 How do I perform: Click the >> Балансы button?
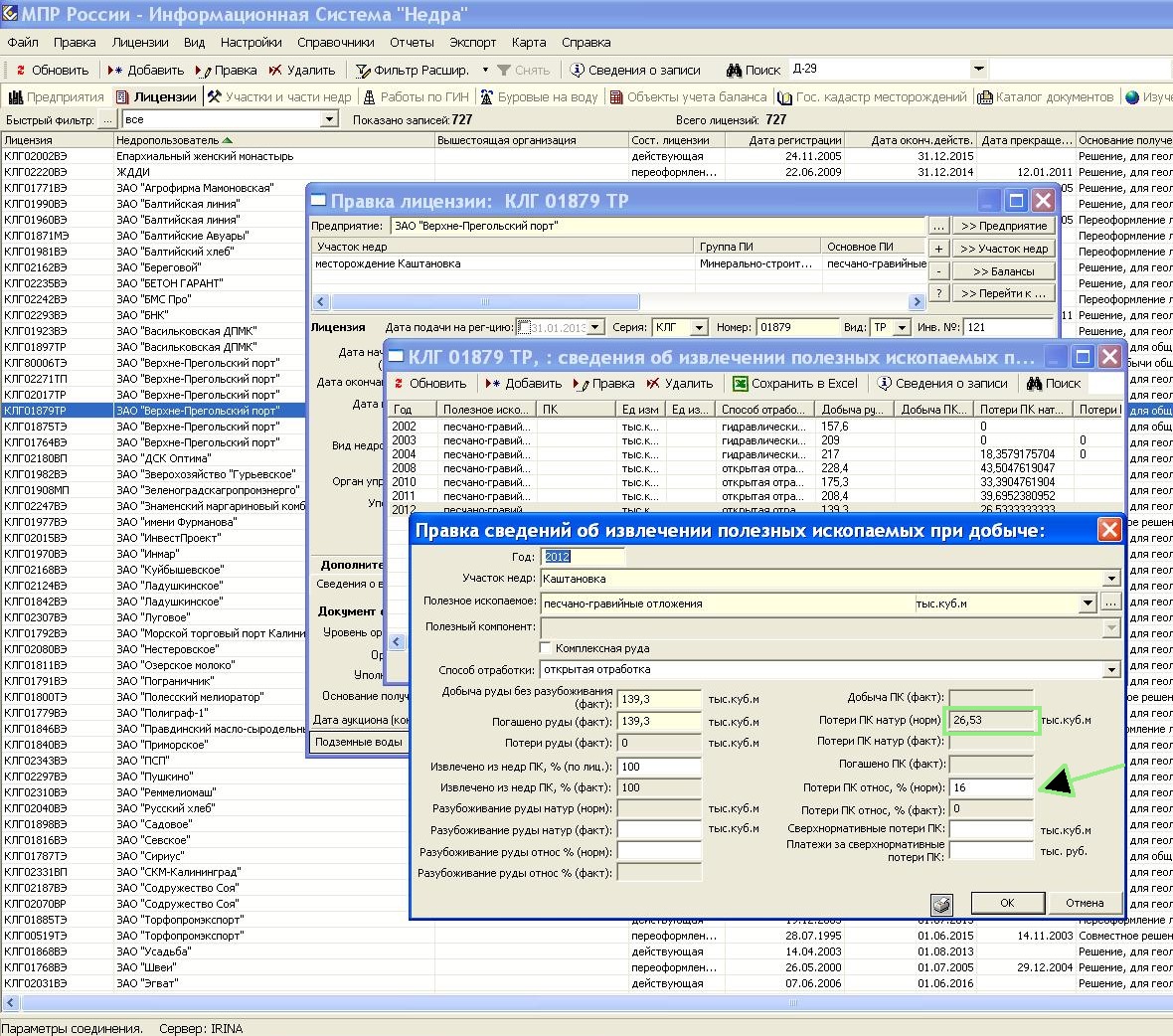1003,271
